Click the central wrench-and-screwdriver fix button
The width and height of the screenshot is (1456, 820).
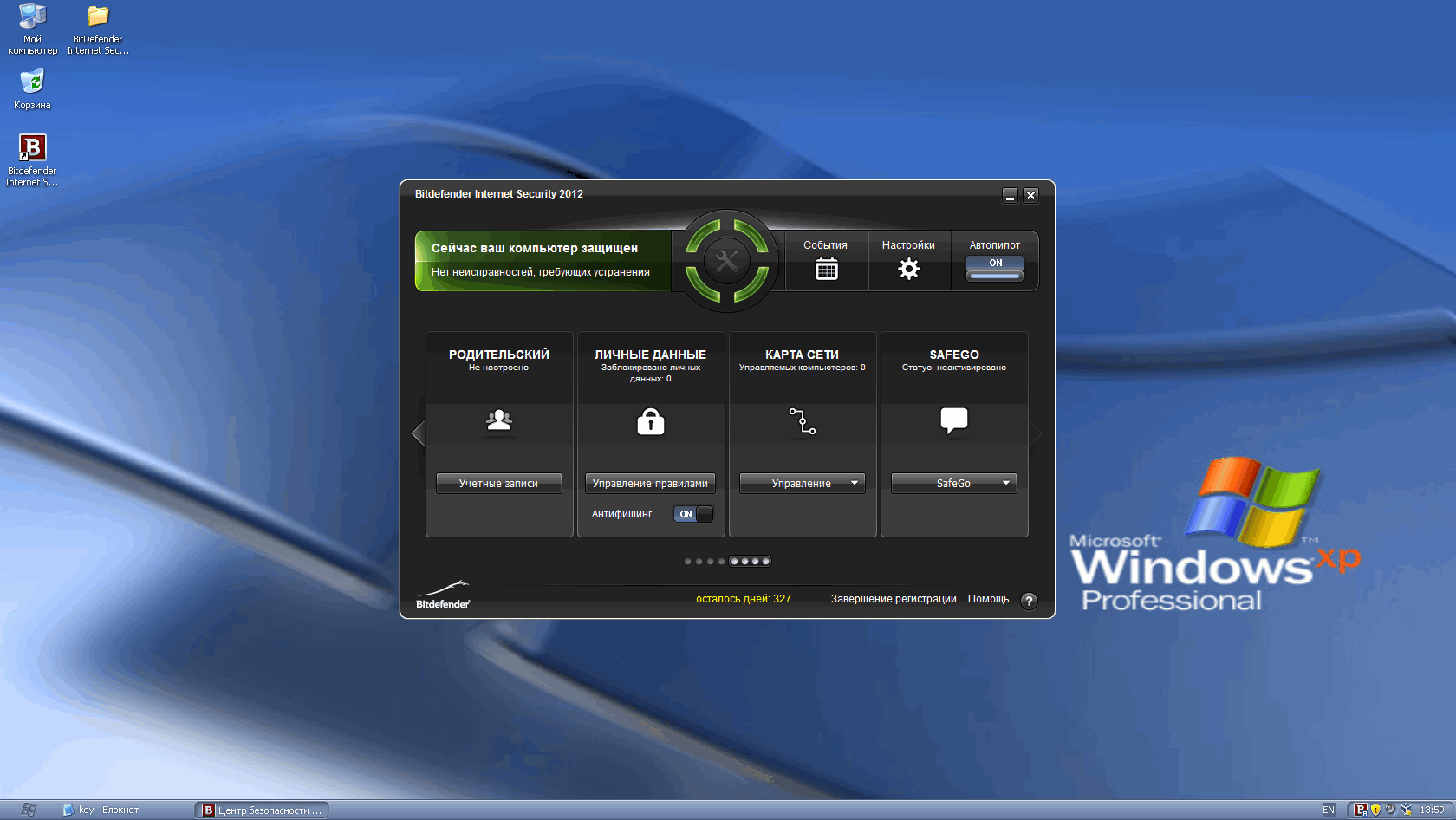727,260
